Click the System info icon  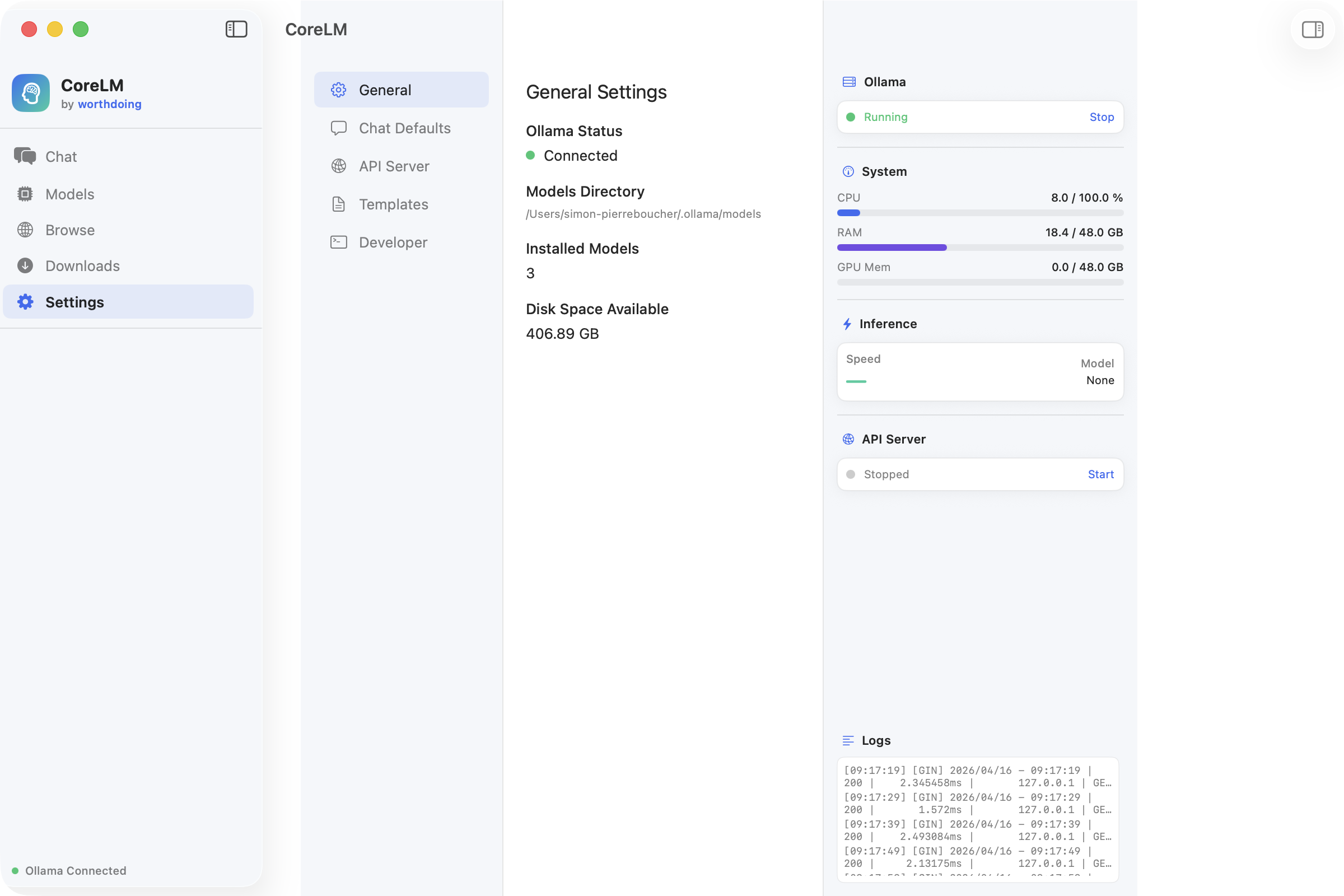click(848, 171)
